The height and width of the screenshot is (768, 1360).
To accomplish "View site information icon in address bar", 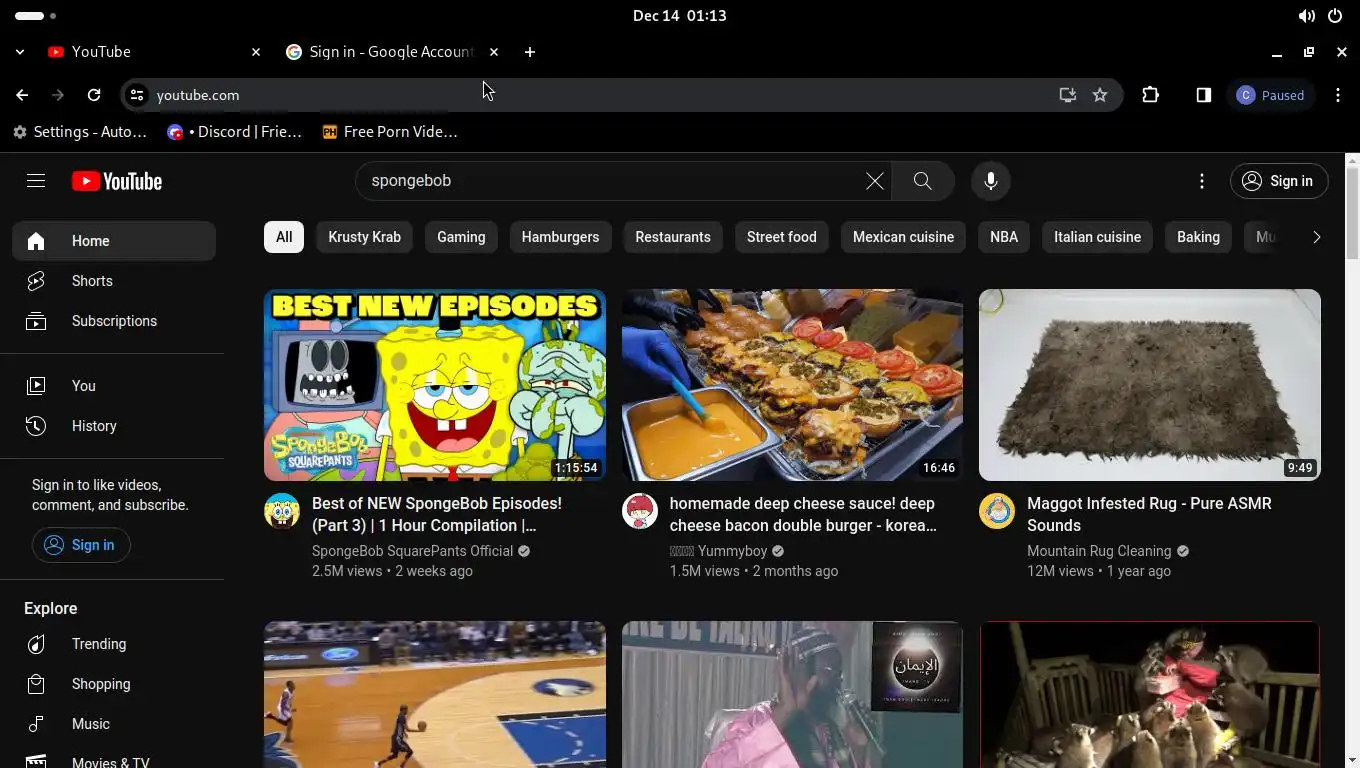I will pos(137,95).
